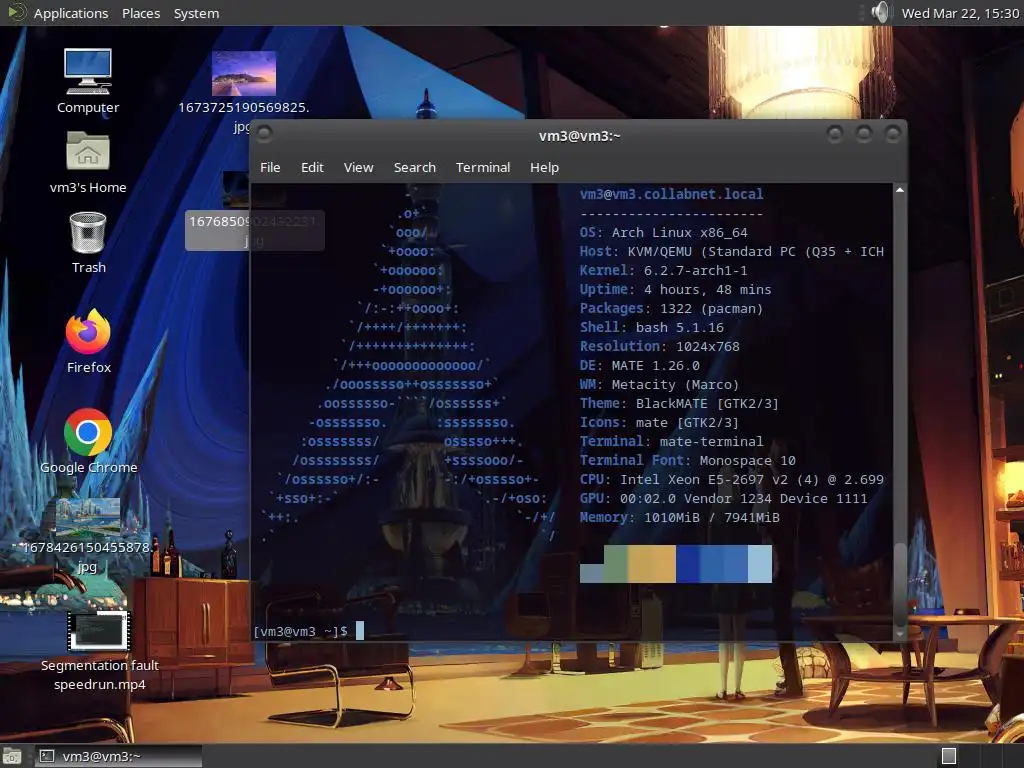Click the Memory: 1010MiB / 7941MiB line
The image size is (1024, 768).
[x=679, y=517]
